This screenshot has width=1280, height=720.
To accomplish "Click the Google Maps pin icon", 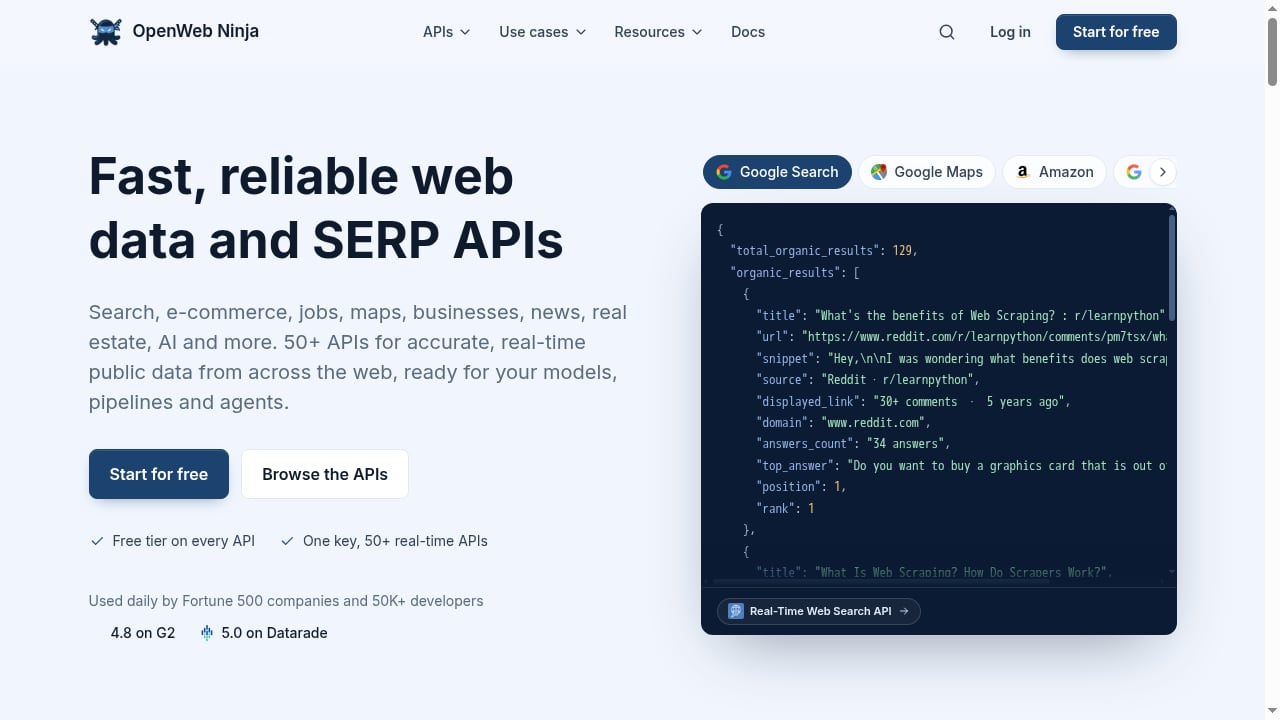I will pyautogui.click(x=879, y=172).
